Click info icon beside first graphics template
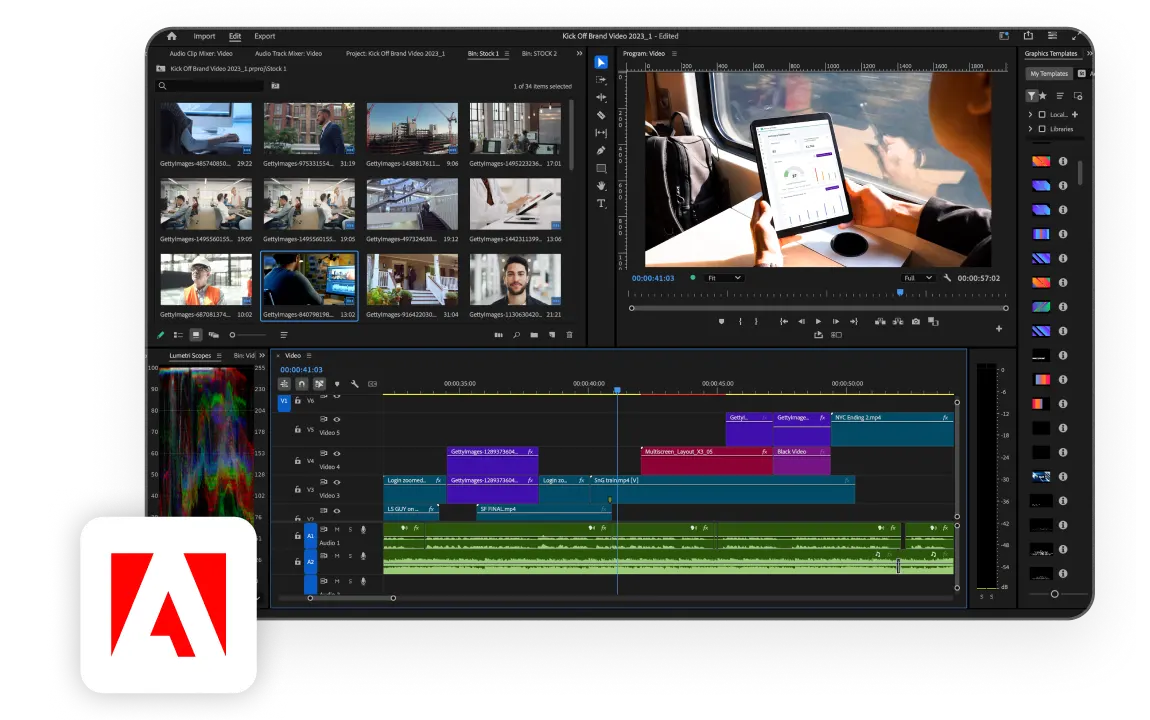The width and height of the screenshot is (1150, 720). pos(1063,161)
